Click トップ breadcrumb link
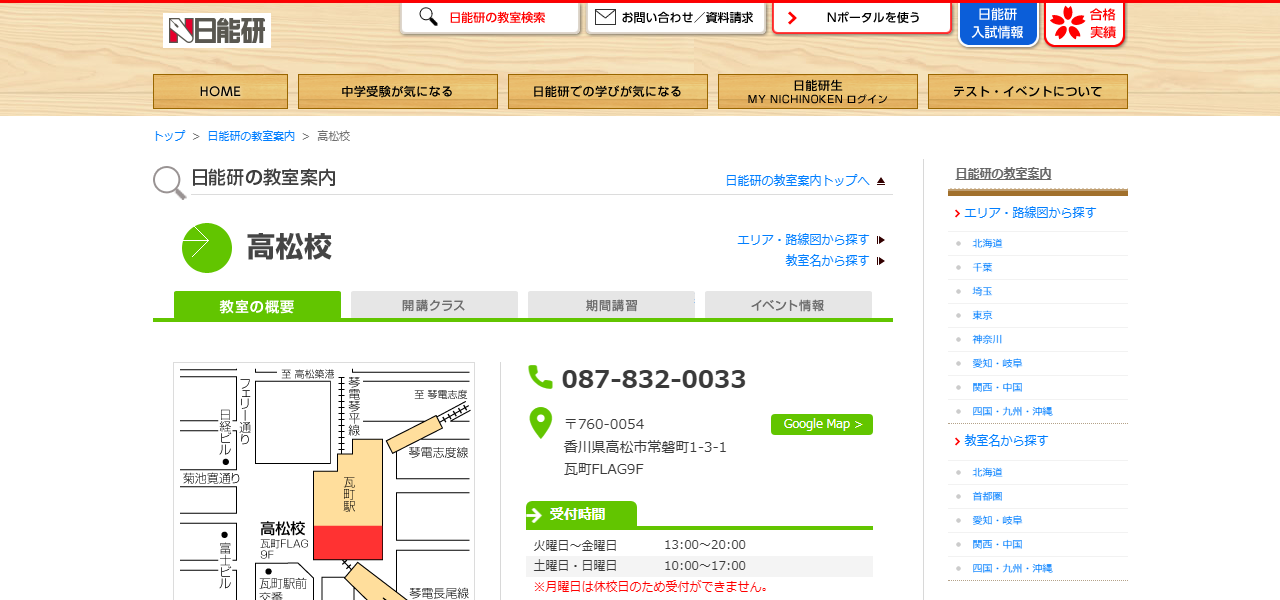 pyautogui.click(x=169, y=136)
